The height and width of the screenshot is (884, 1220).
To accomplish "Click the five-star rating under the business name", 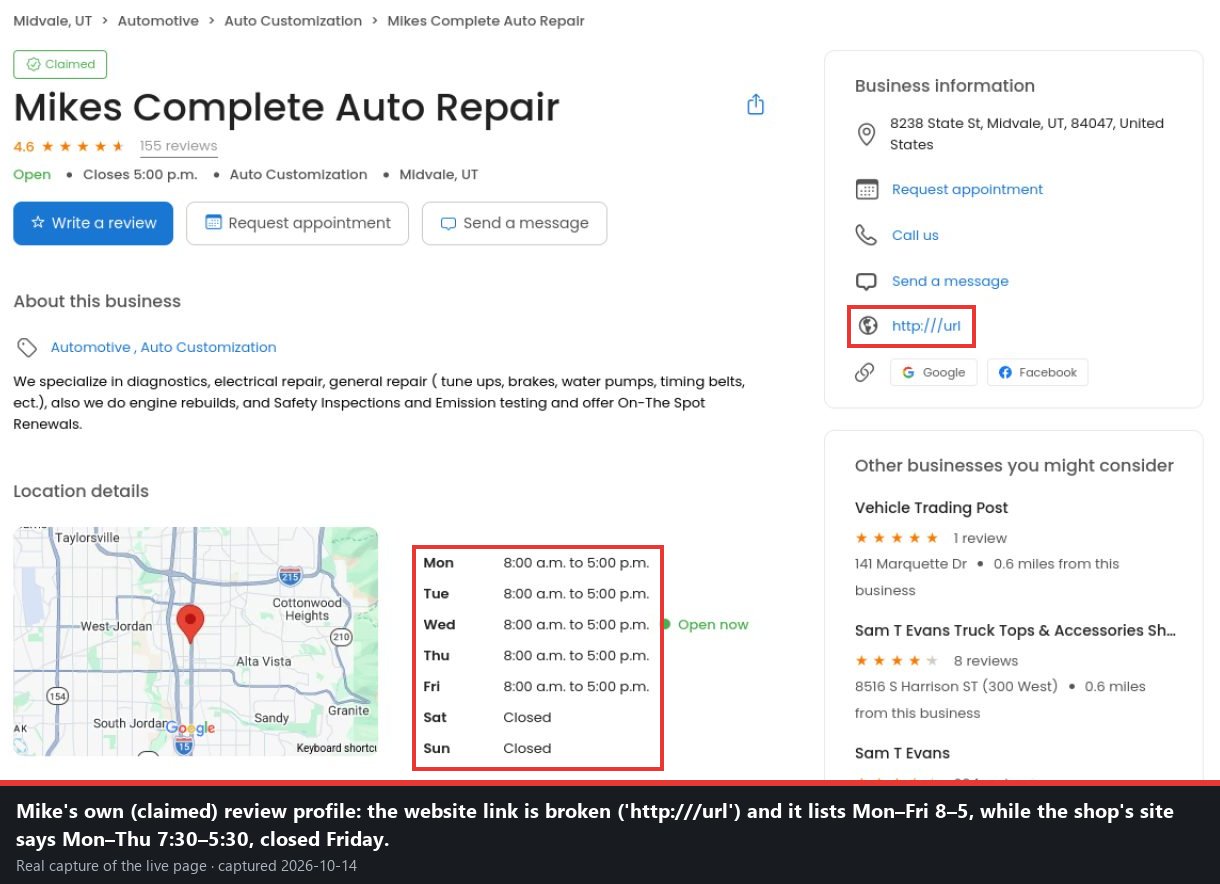I will point(82,146).
